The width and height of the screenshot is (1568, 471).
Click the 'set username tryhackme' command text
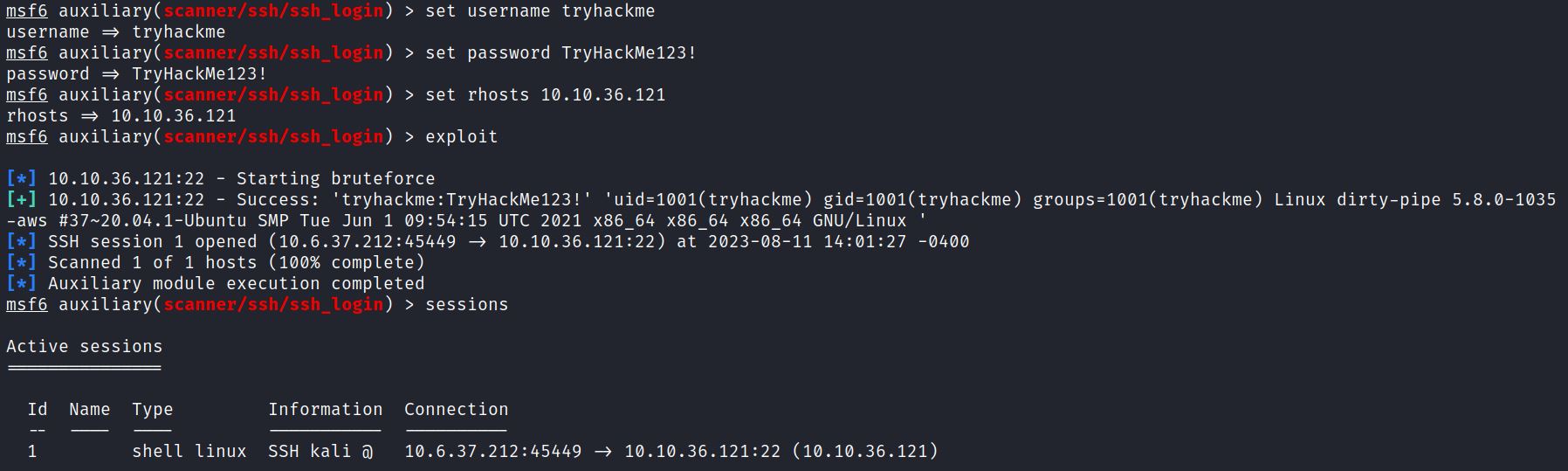click(540, 11)
